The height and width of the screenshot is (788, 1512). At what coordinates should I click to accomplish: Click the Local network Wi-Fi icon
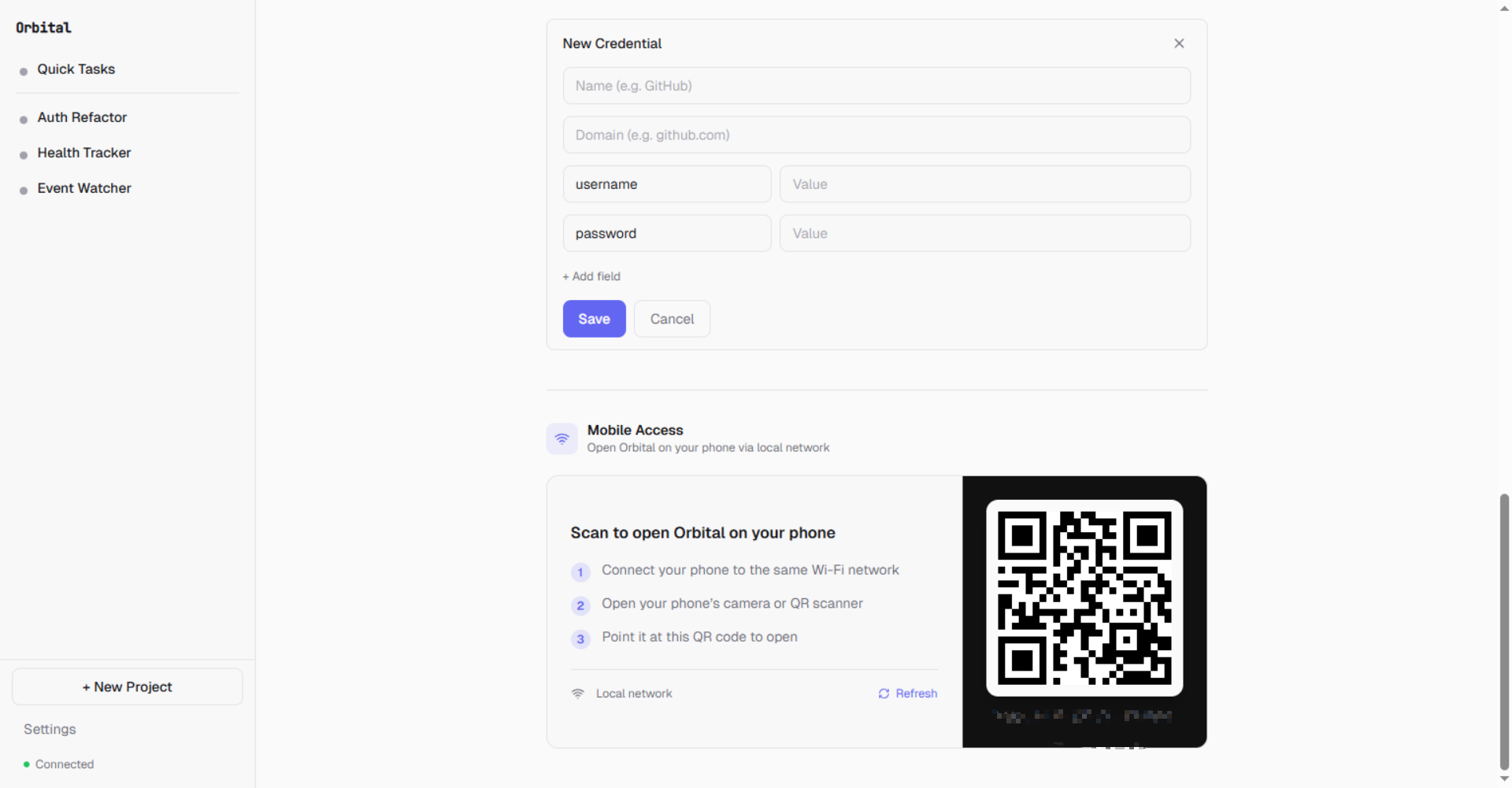(x=578, y=694)
